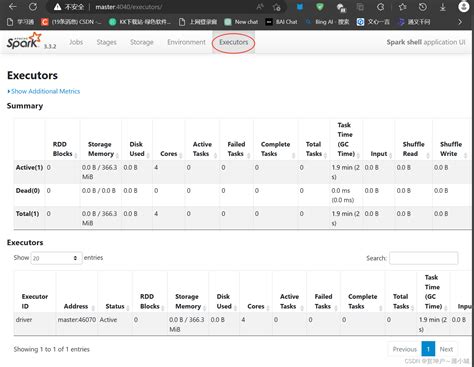Click the favorites star icon
The width and height of the screenshot is (474, 367).
[403, 7]
